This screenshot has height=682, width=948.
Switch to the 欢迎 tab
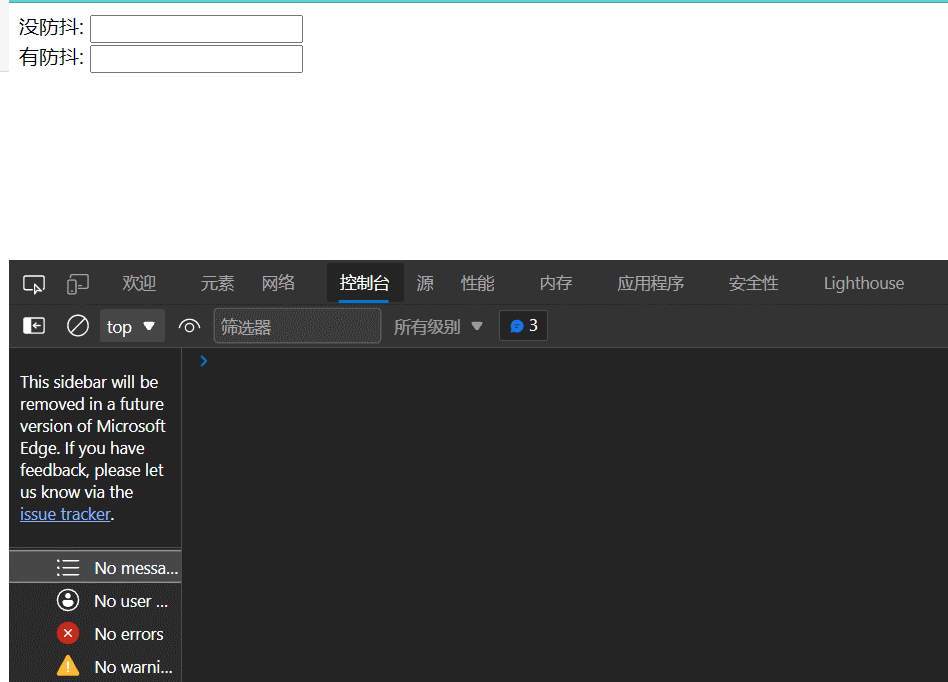click(x=139, y=283)
